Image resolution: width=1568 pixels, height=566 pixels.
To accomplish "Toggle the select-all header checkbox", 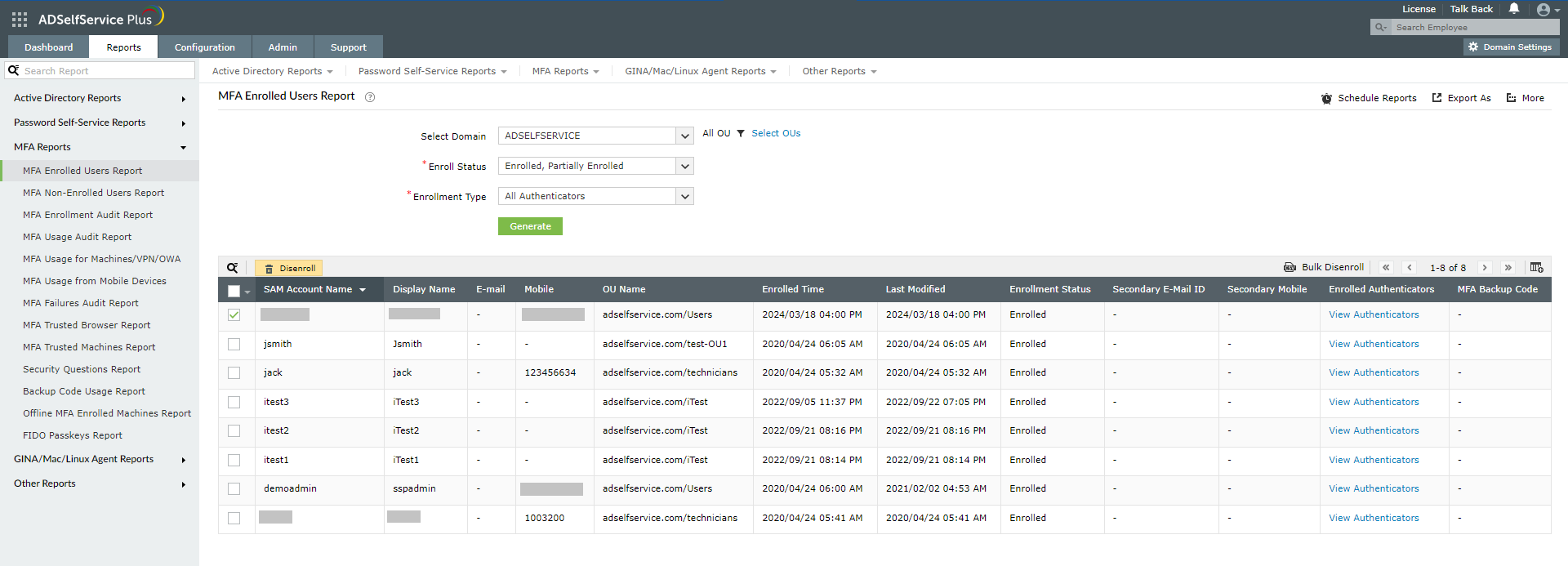I will 234,291.
